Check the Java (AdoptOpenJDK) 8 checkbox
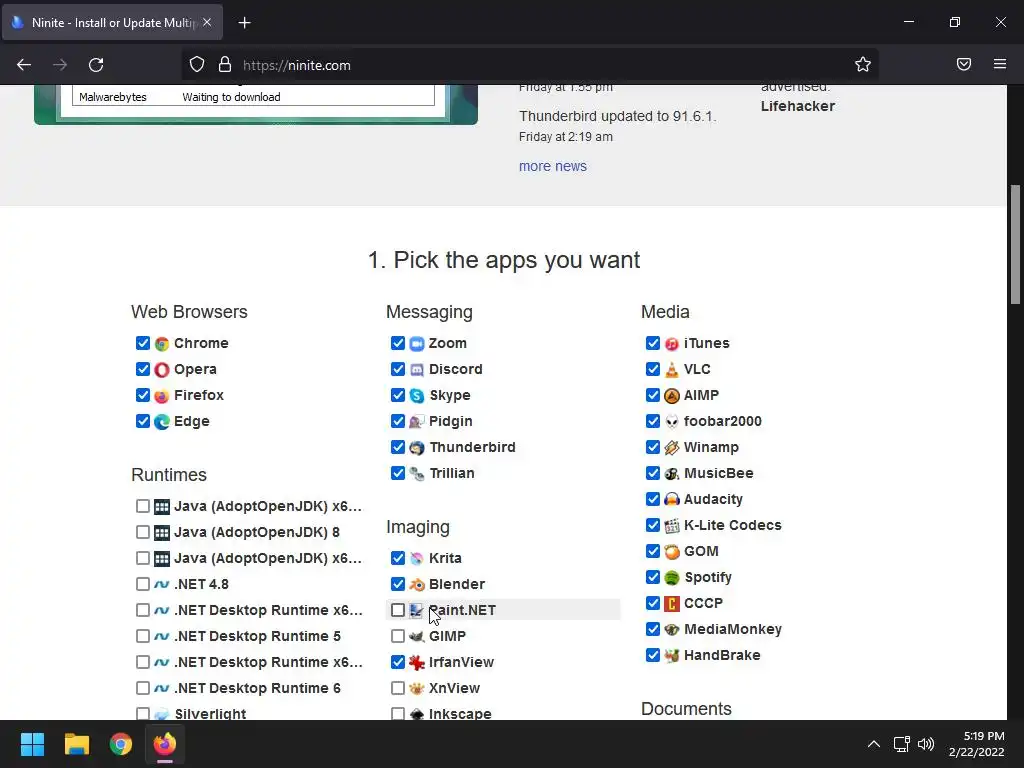The height and width of the screenshot is (768, 1024). click(143, 532)
